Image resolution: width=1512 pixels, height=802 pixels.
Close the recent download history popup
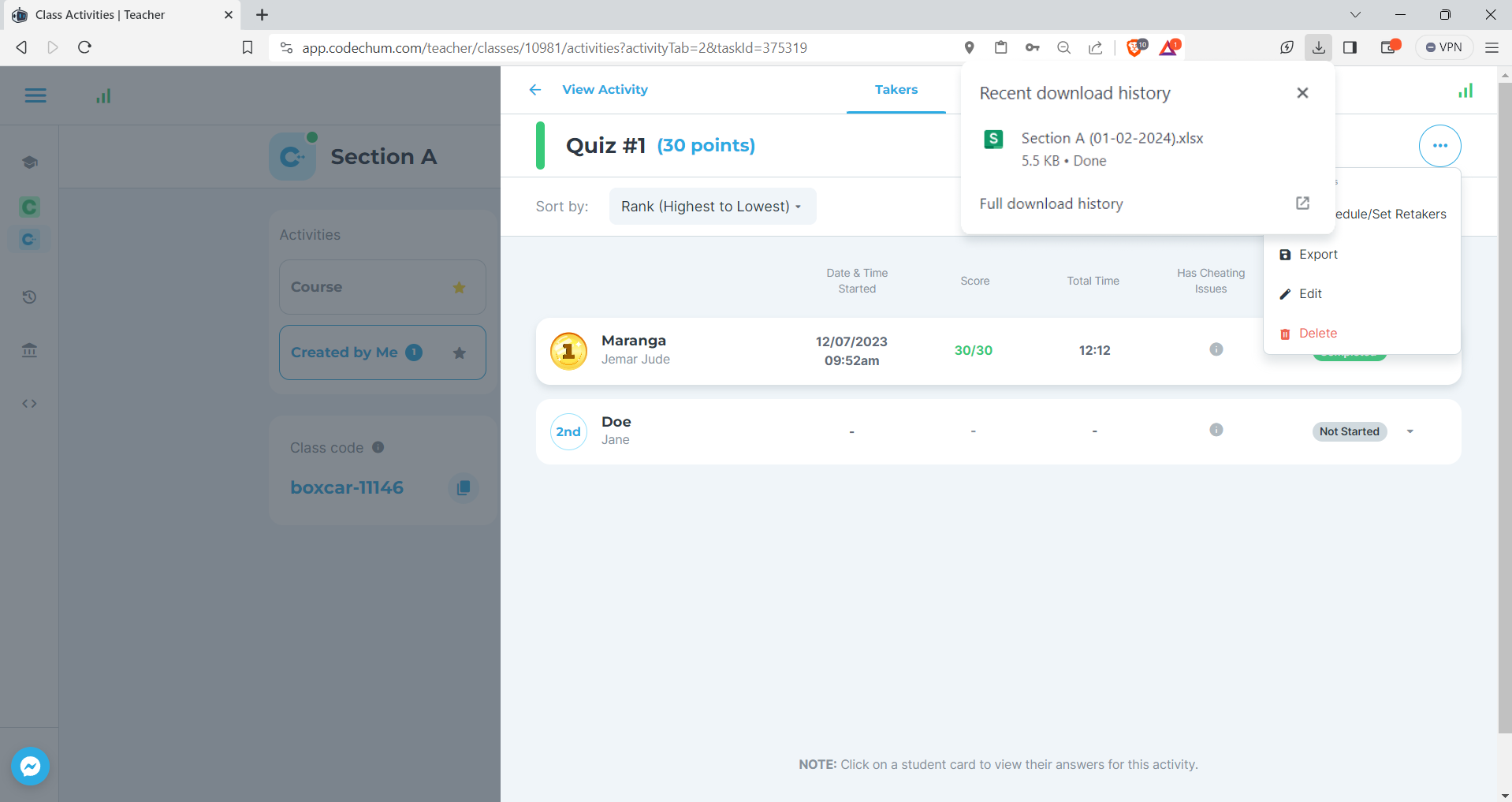(x=1302, y=93)
